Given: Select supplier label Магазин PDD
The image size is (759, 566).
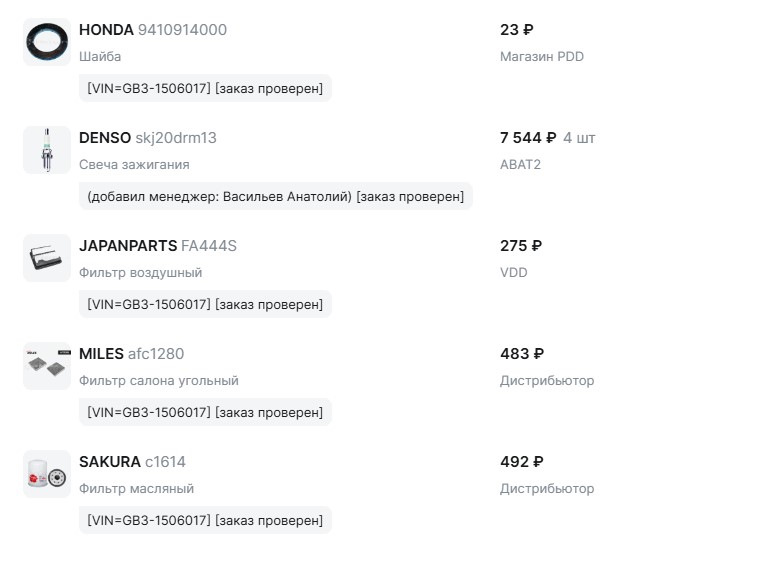Looking at the screenshot, I should click(542, 57).
